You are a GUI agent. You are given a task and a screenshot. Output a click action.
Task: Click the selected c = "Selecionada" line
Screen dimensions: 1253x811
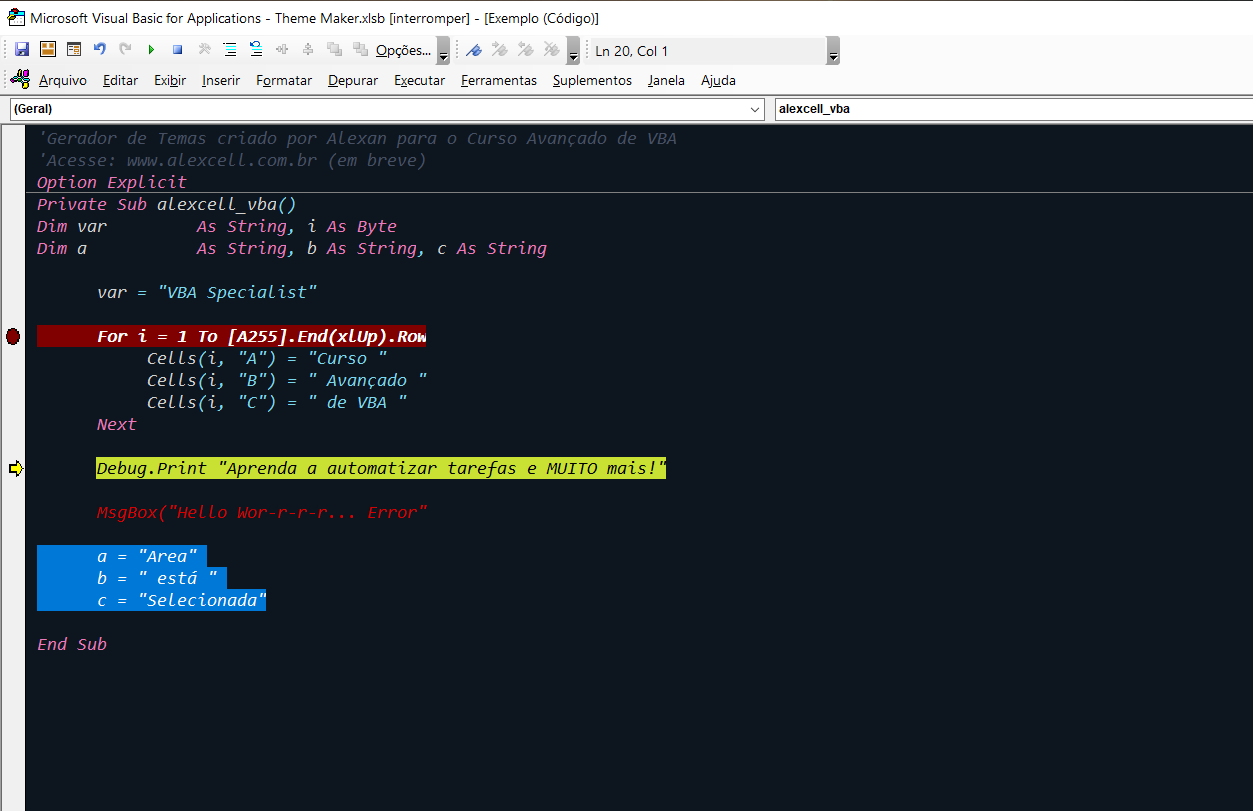(x=152, y=600)
